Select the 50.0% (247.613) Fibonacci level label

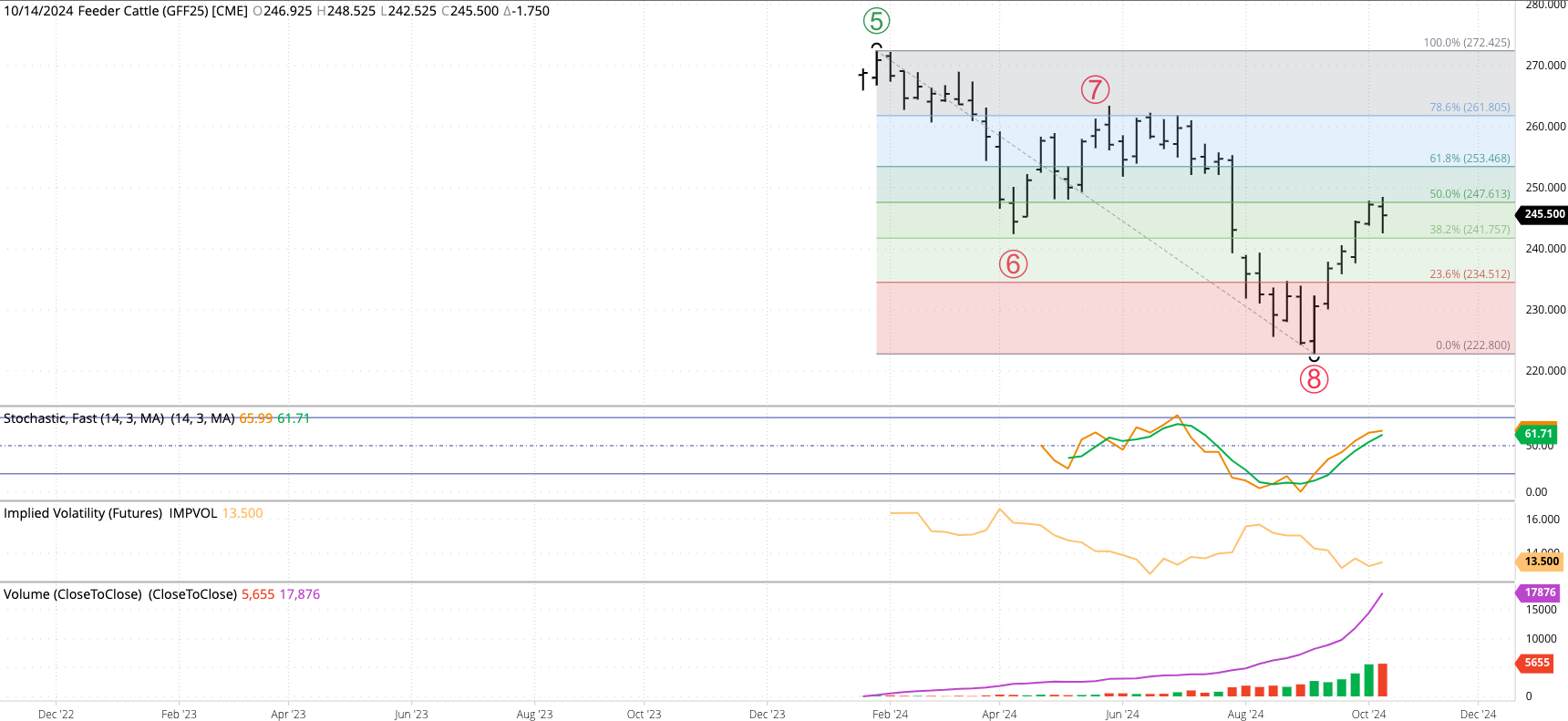1469,194
